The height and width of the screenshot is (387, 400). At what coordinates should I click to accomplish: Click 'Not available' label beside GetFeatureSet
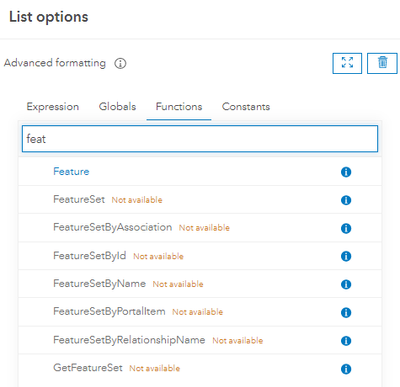(x=155, y=368)
